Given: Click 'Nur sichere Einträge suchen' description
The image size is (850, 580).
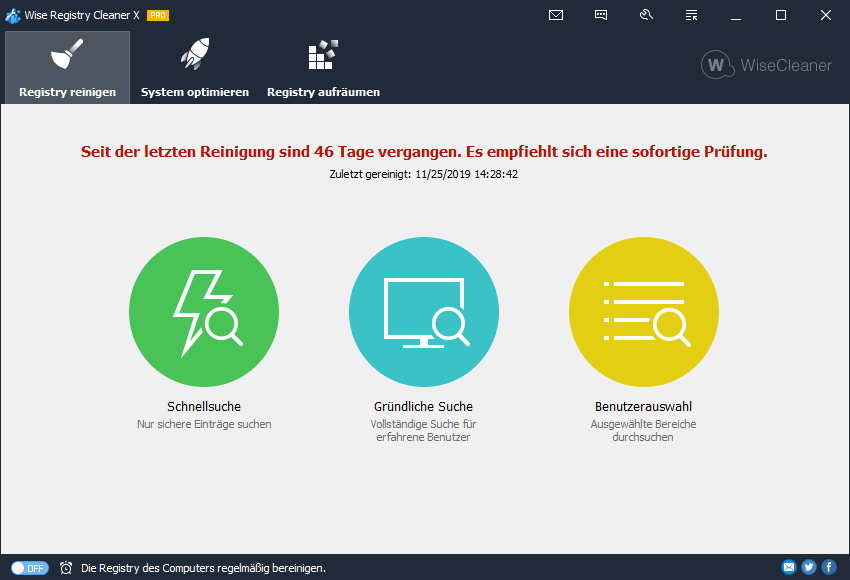Looking at the screenshot, I should click(x=204, y=424).
